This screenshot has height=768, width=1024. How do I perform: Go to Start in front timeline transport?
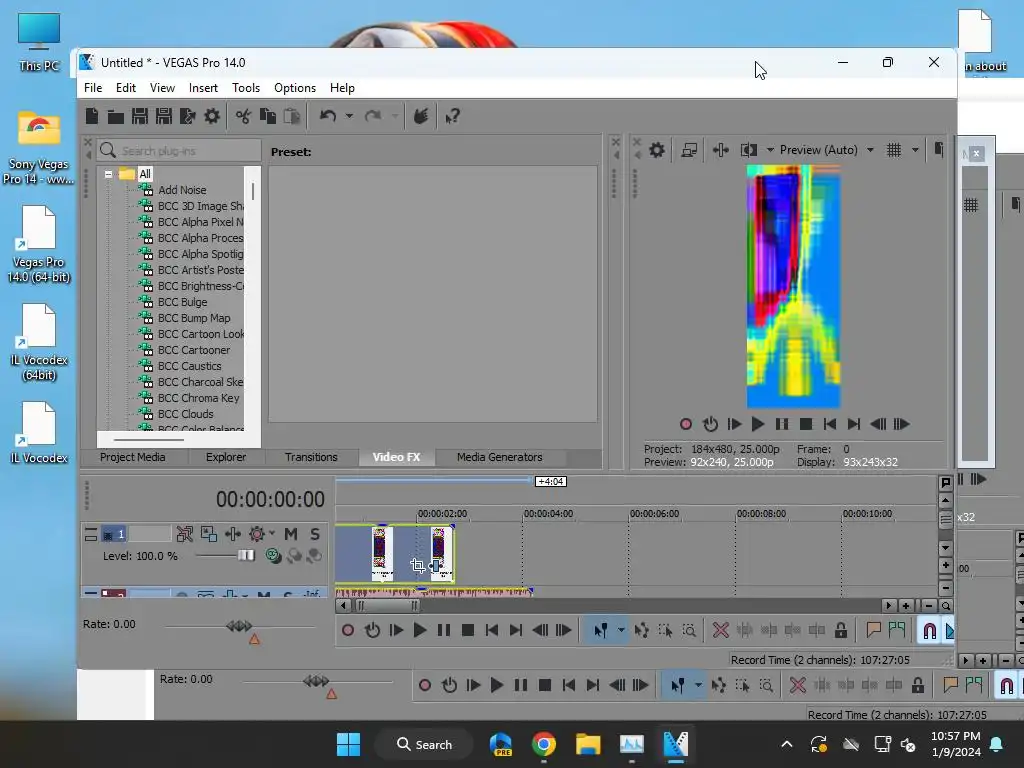point(492,630)
